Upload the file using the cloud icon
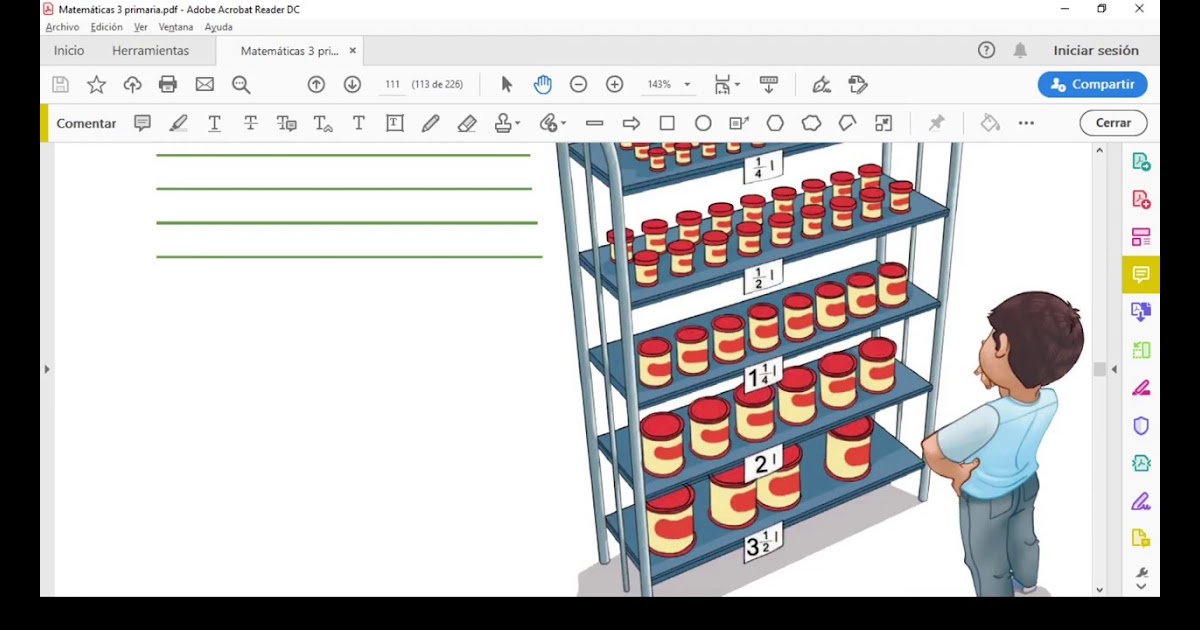Viewport: 1200px width, 630px height. (x=132, y=85)
